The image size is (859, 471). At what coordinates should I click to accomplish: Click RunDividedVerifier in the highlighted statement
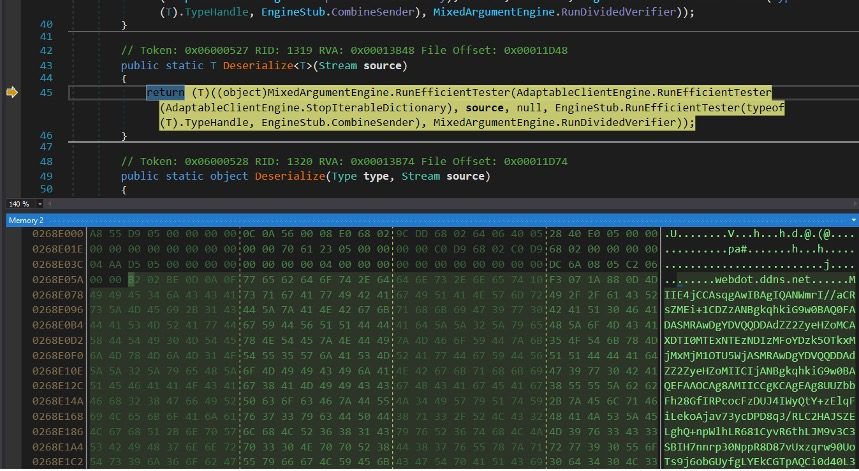(619, 123)
